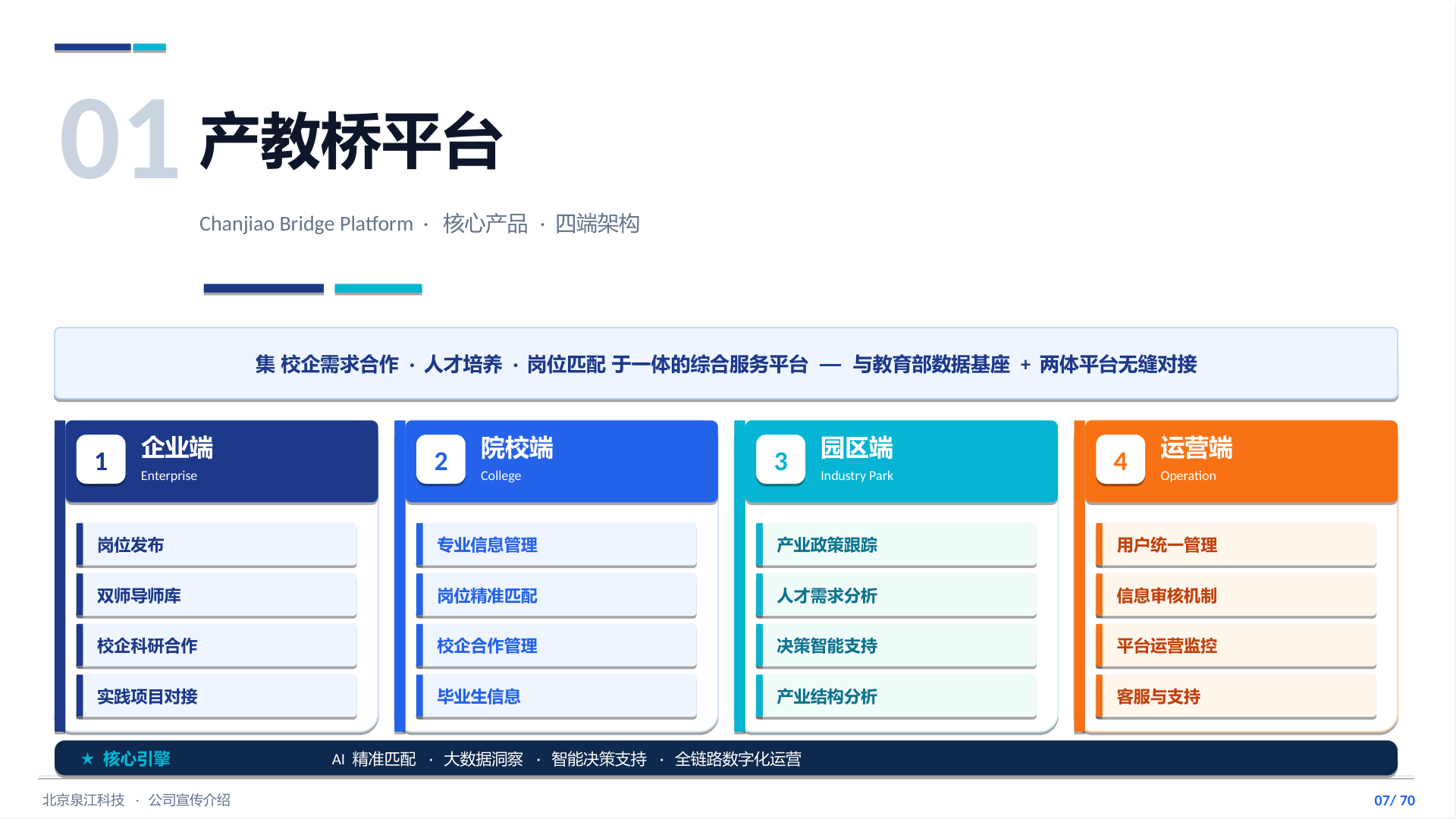Click the 北京泉江科技 footer text

pos(83,800)
